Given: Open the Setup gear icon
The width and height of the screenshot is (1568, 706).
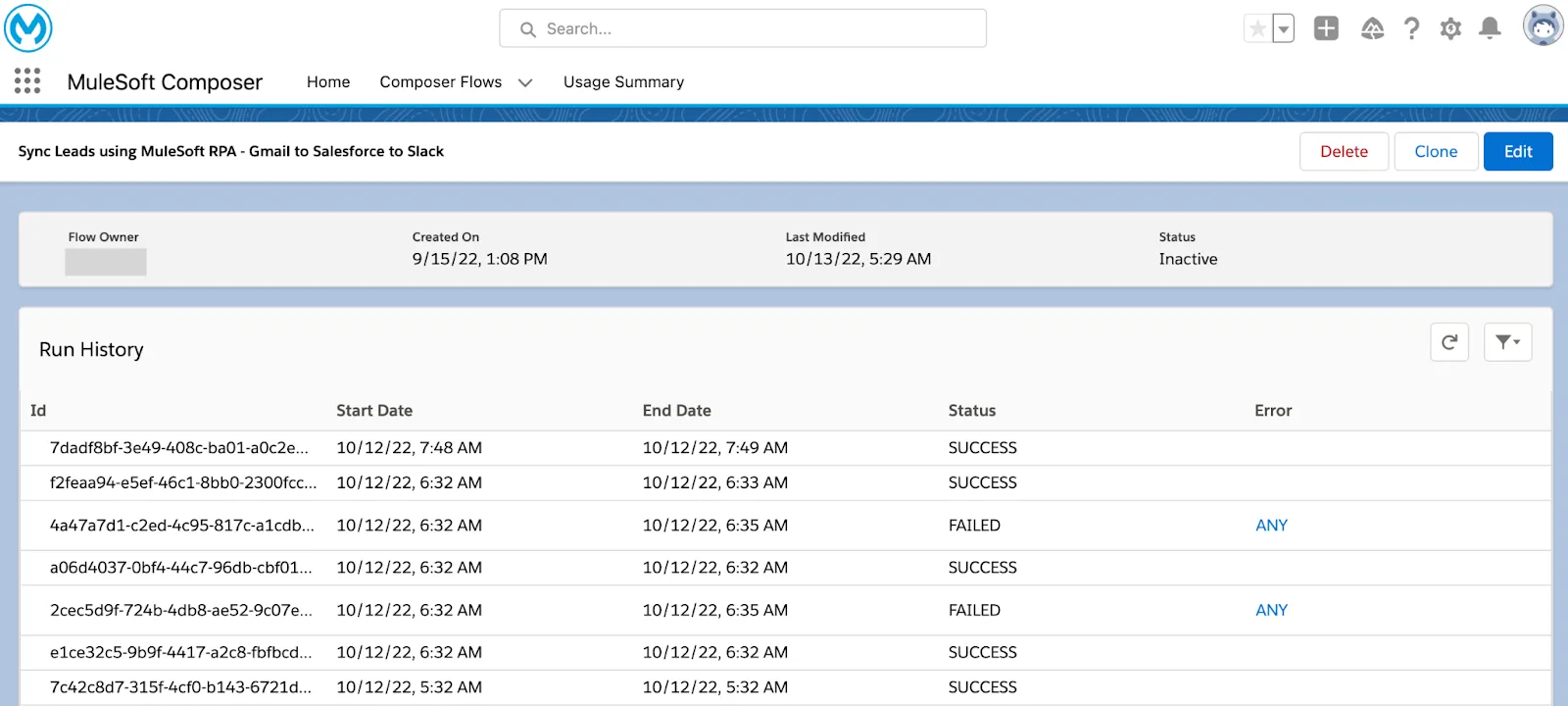Looking at the screenshot, I should tap(1450, 28).
